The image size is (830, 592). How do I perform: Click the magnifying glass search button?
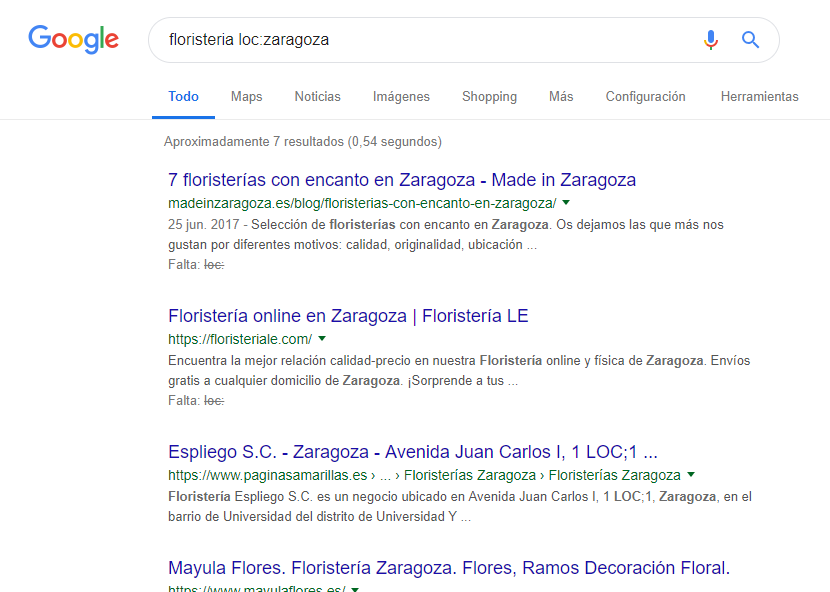pyautogui.click(x=750, y=40)
